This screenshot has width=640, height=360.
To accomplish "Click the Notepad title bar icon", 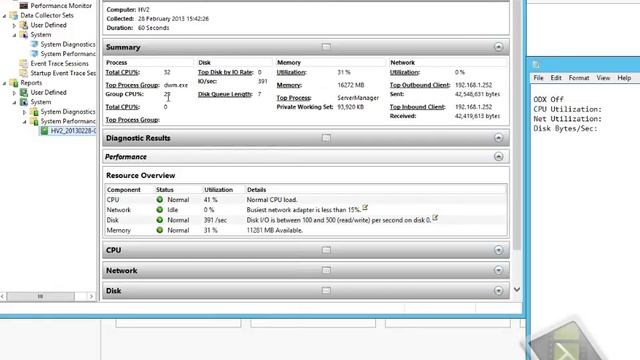I will (x=536, y=64).
